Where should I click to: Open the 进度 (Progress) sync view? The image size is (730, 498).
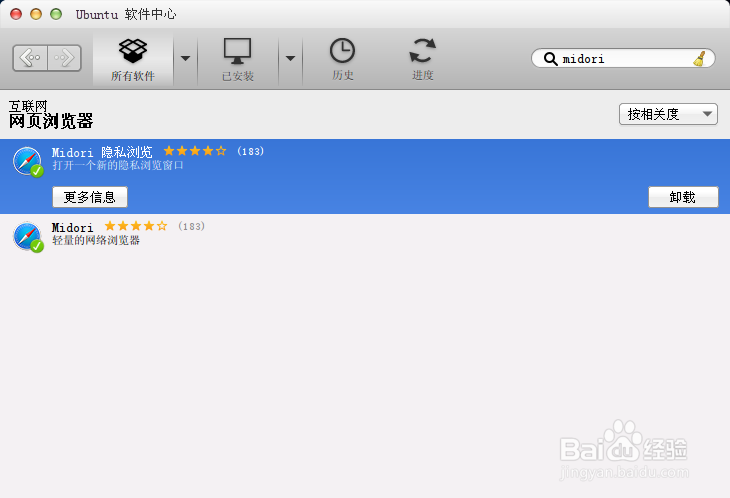(423, 60)
